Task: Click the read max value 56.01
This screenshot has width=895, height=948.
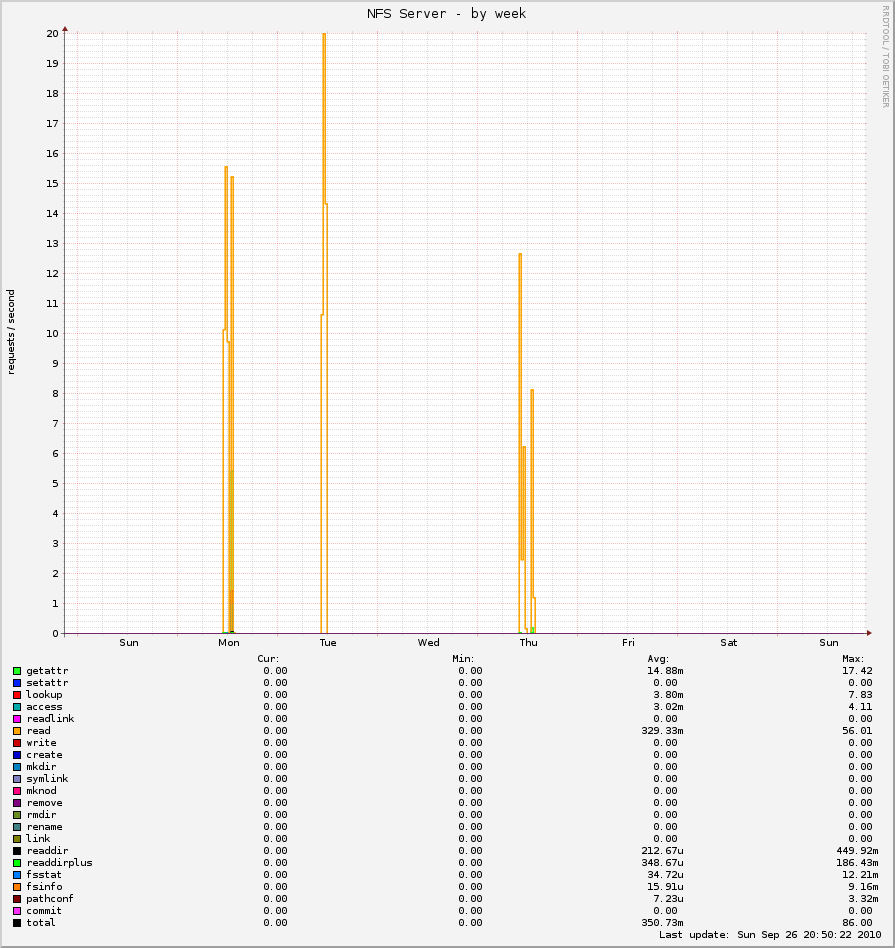Action: (857, 731)
